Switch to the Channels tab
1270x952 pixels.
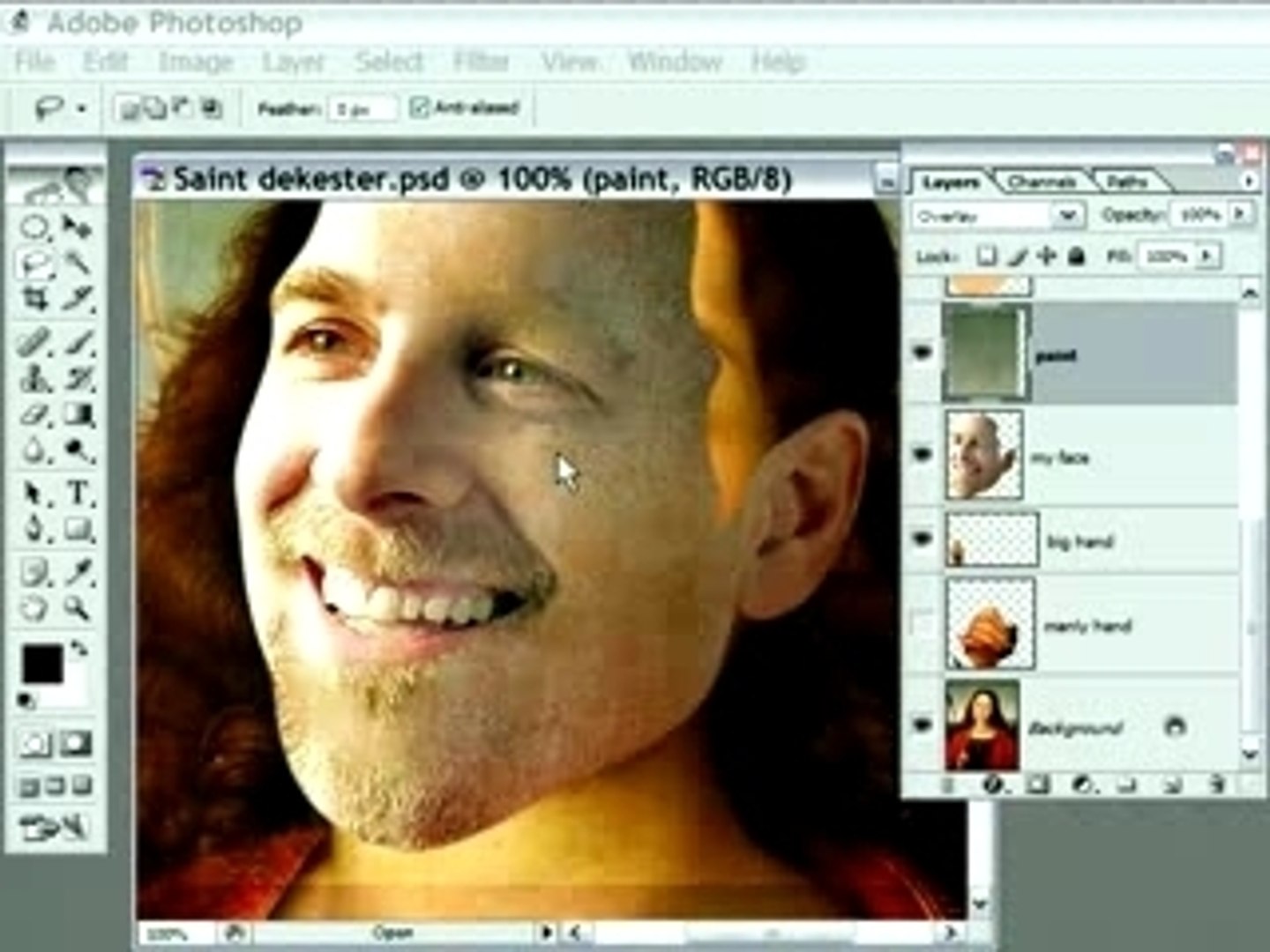pyautogui.click(x=1042, y=182)
